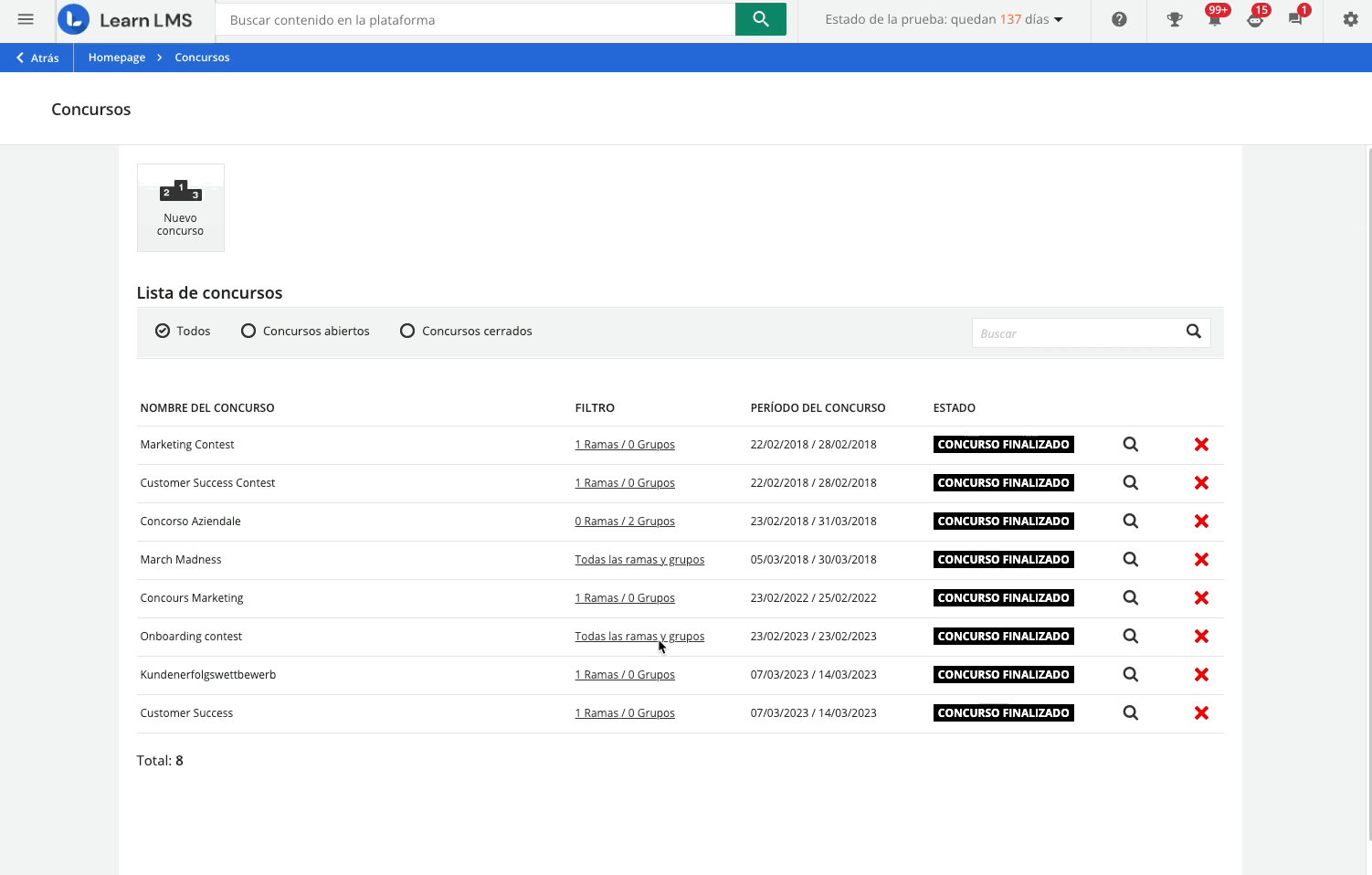Delete the Marketing Contest row
This screenshot has height=875, width=1372.
pyautogui.click(x=1201, y=445)
